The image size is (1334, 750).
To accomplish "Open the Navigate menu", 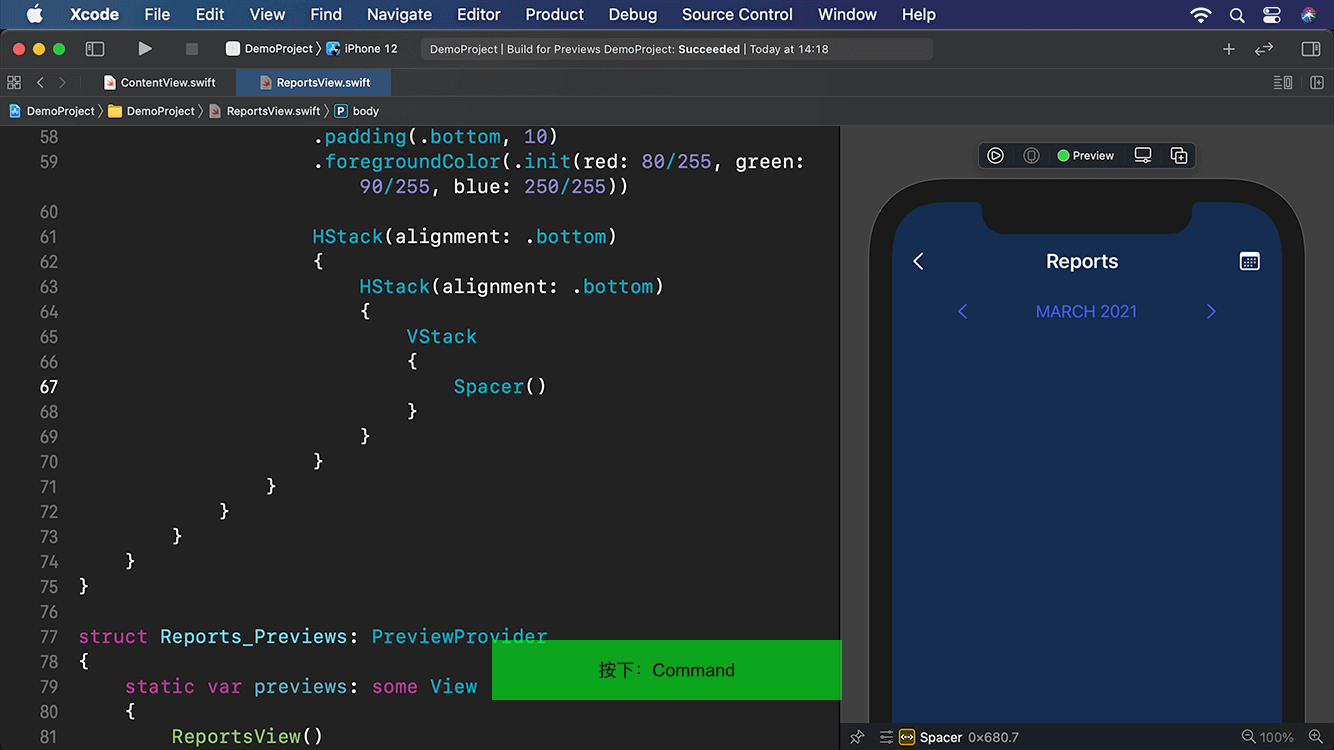I will pos(400,14).
